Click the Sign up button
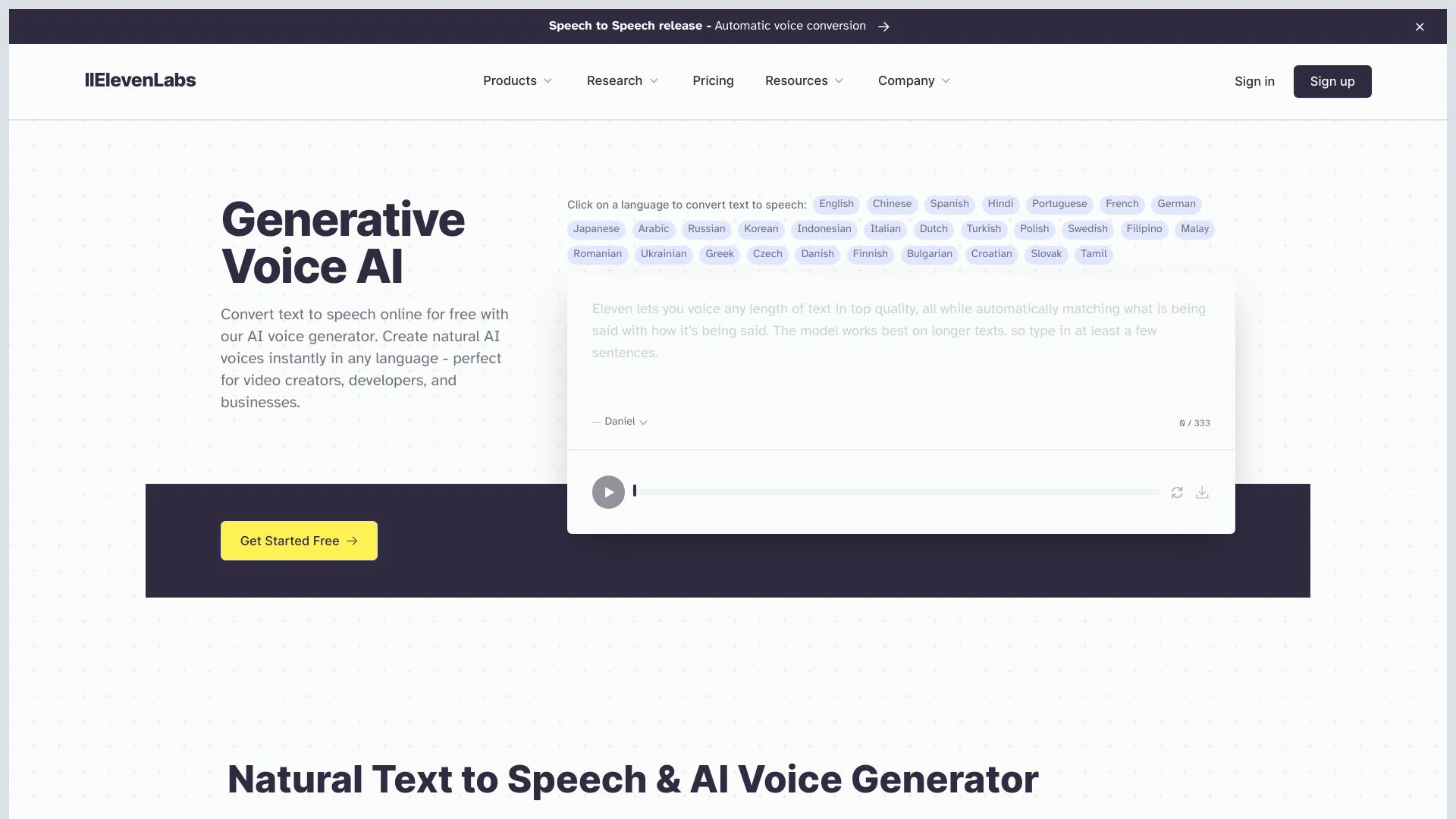The image size is (1456, 819). (x=1332, y=81)
